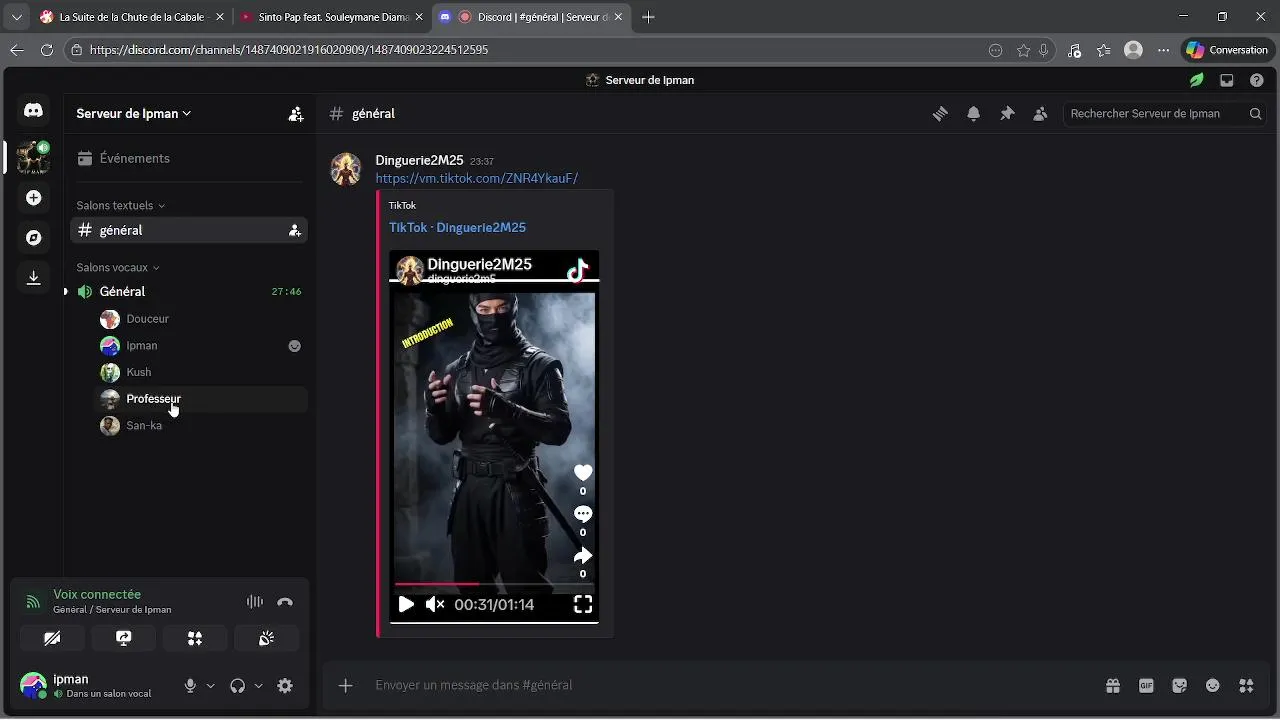Viewport: 1280px width, 720px height.
Task: Open the apps launcher in message bar
Action: [1246, 686]
